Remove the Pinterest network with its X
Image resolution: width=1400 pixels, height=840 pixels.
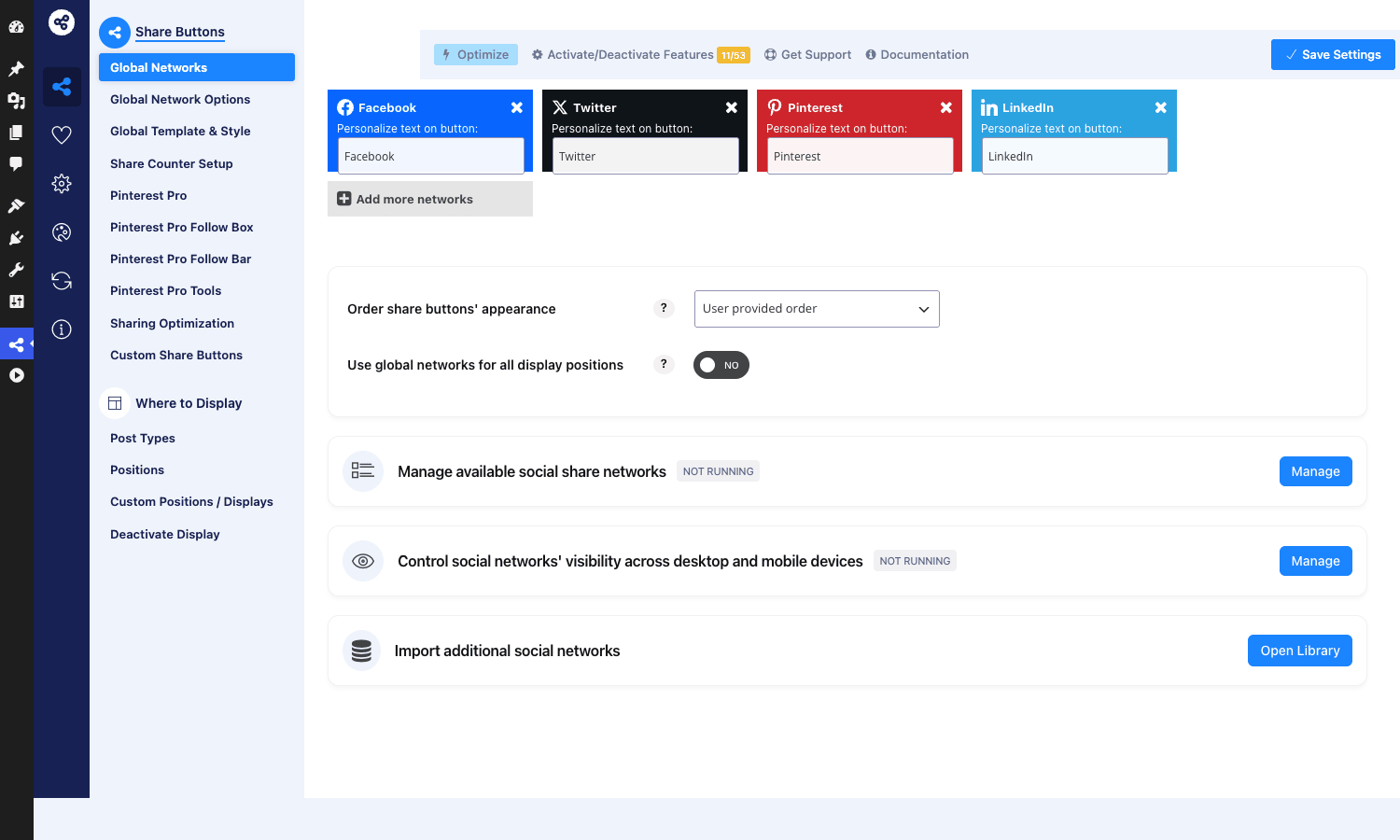pos(946,107)
